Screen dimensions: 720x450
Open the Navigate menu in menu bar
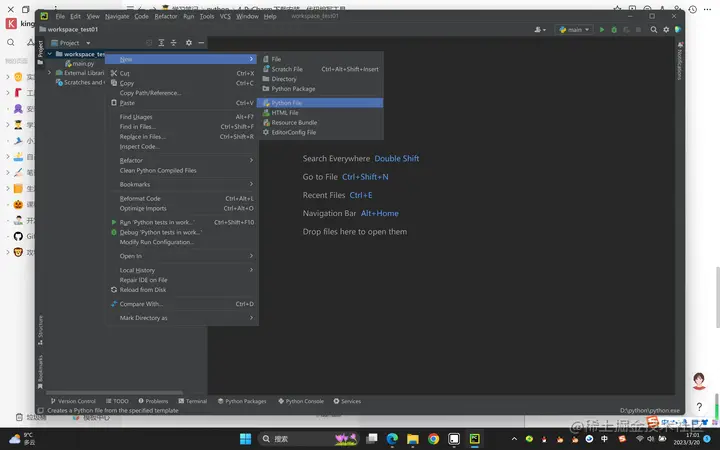click(x=117, y=16)
